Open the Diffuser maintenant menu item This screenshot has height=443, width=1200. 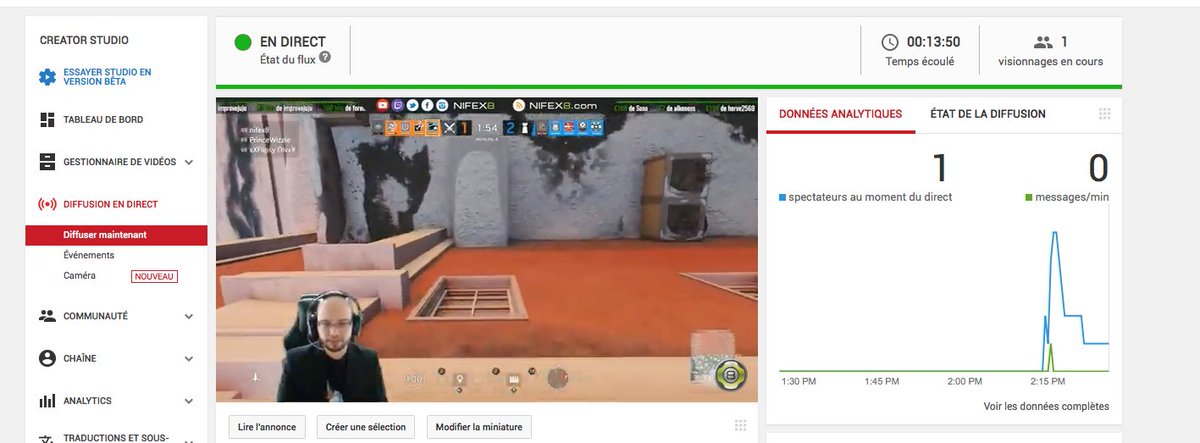click(117, 235)
